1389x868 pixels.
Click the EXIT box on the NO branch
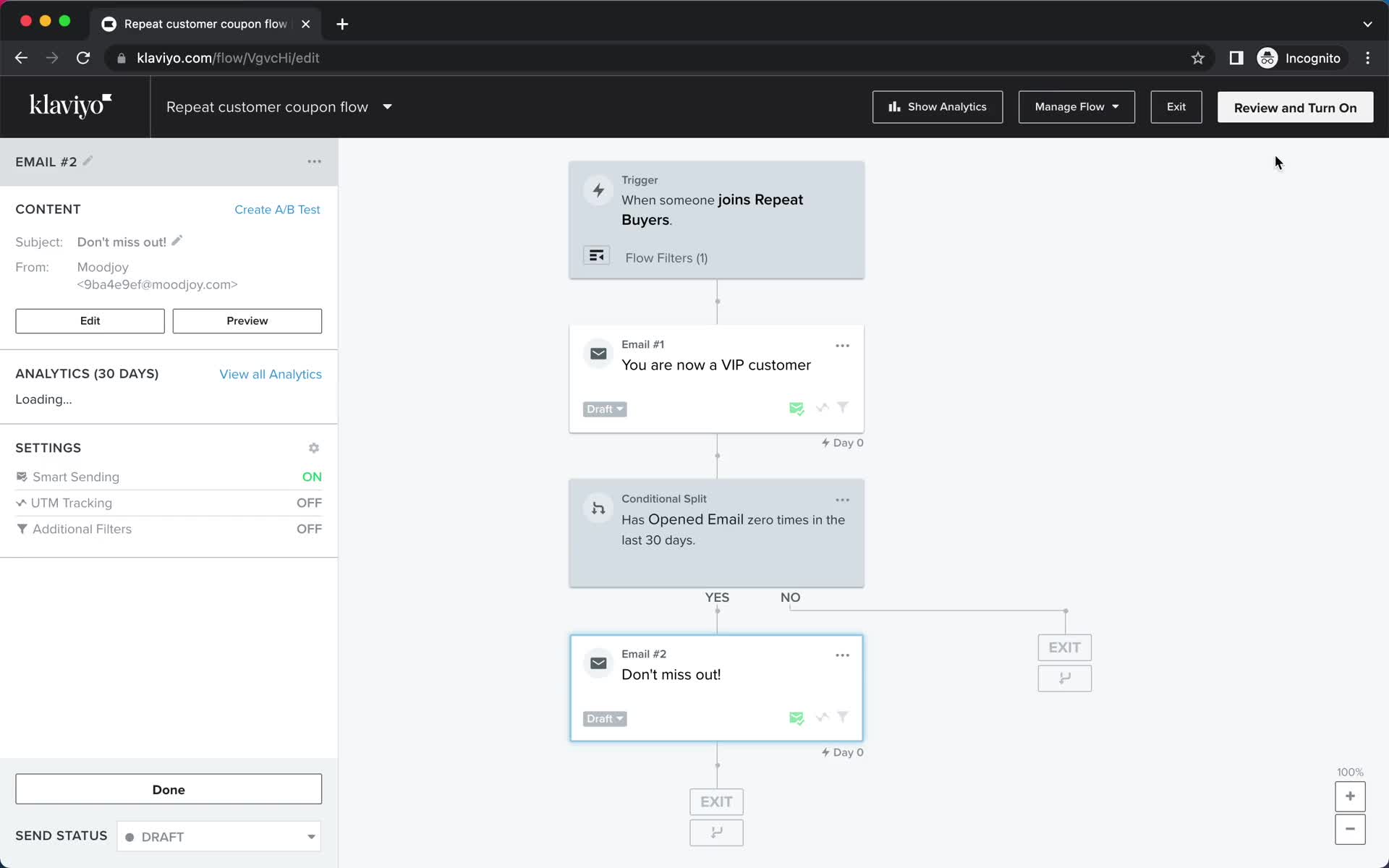coord(1065,647)
